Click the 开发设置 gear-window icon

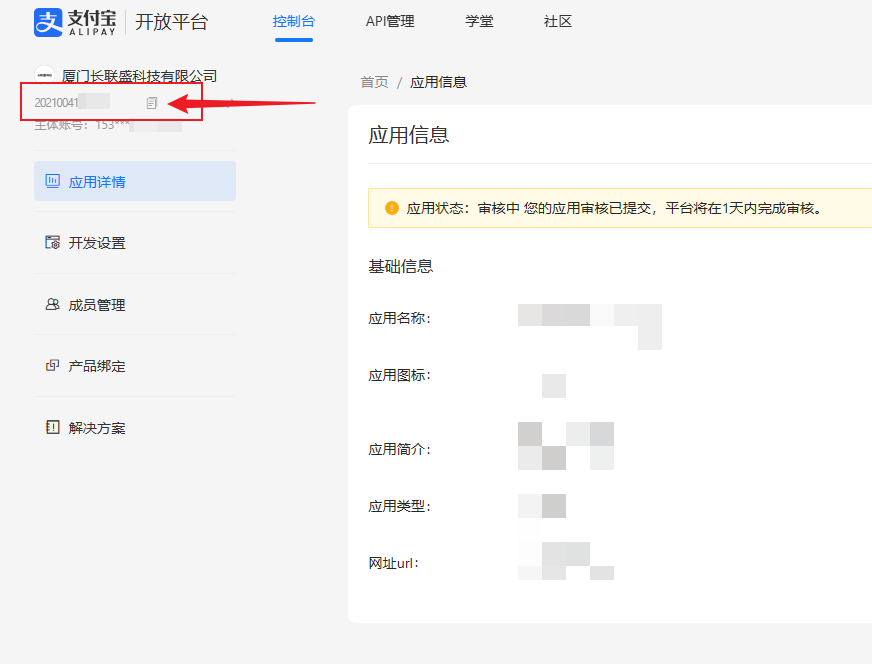[52, 243]
